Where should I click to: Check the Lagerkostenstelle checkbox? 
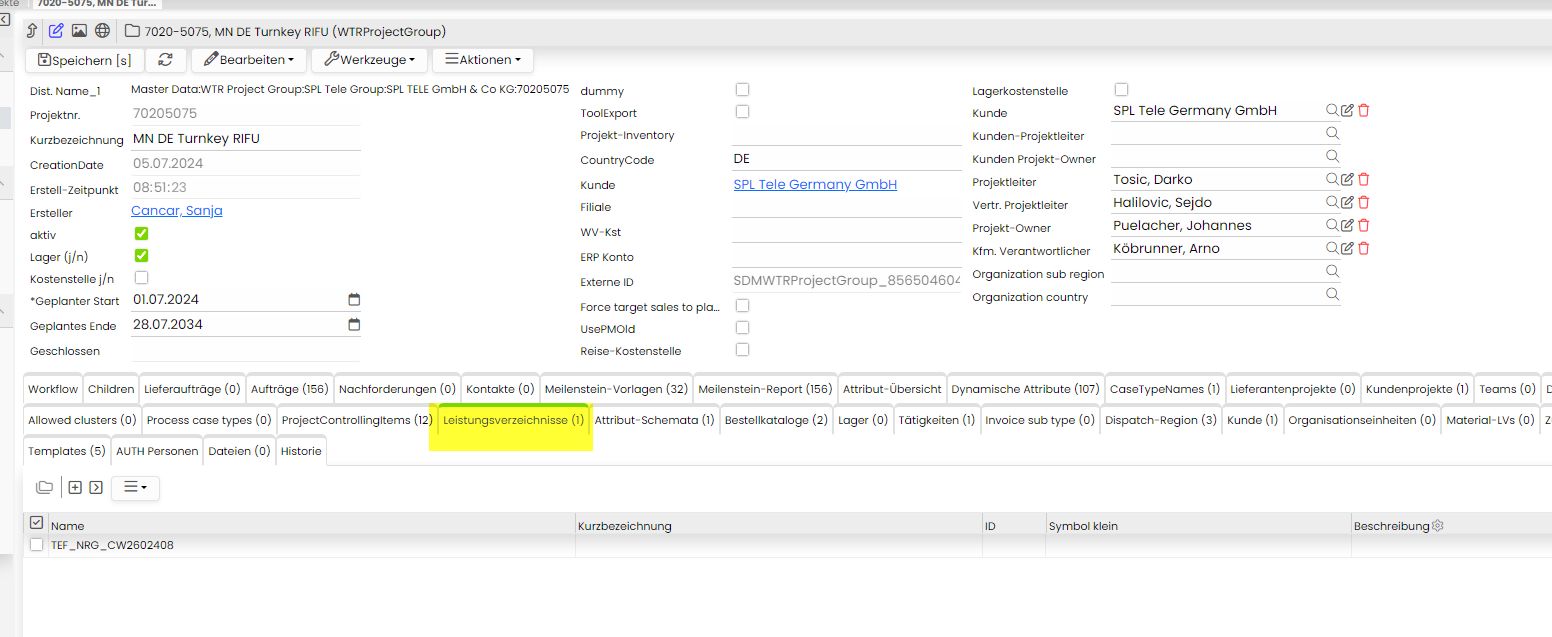[x=1121, y=89]
